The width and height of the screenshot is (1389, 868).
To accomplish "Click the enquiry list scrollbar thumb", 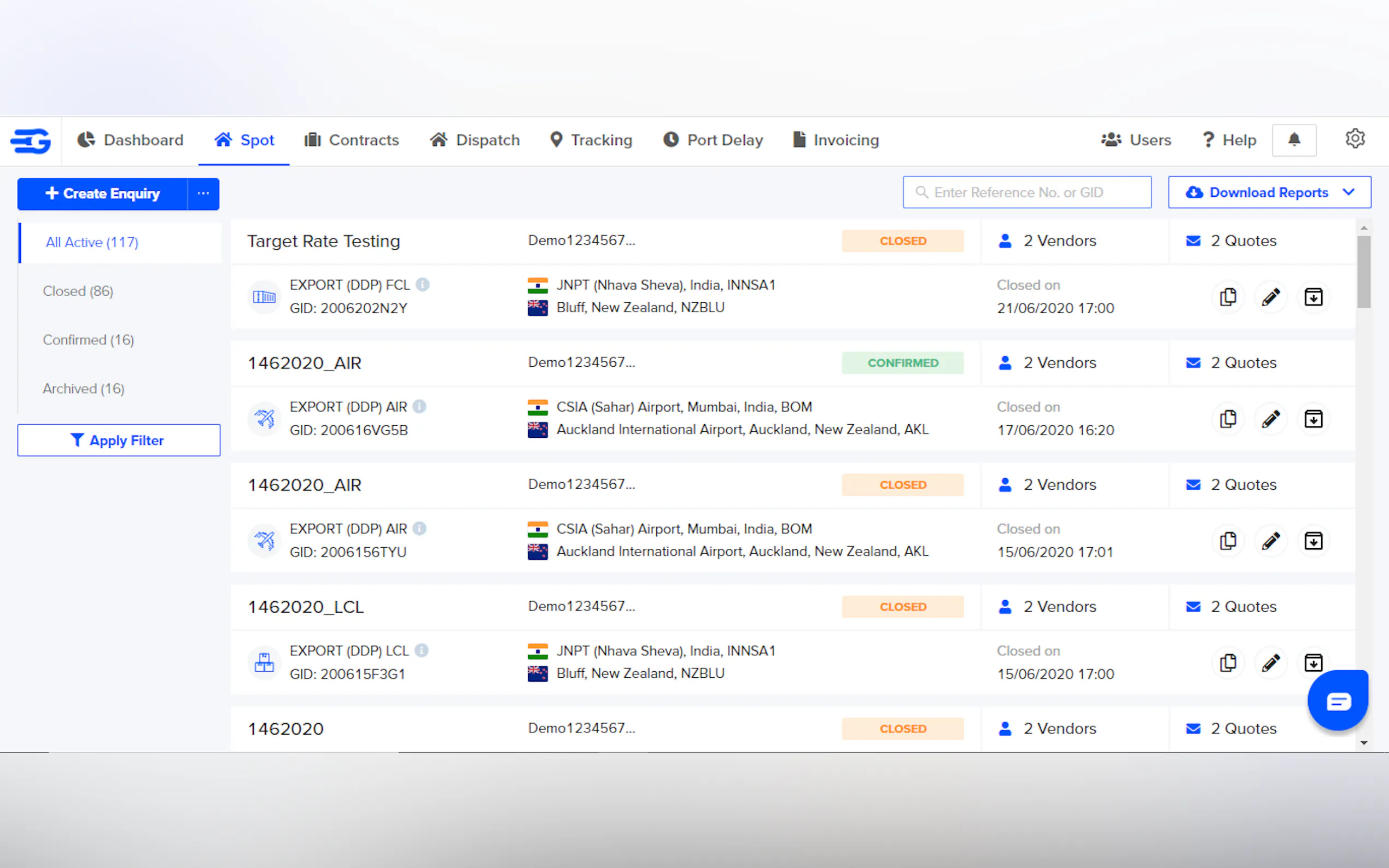I will coord(1364,272).
